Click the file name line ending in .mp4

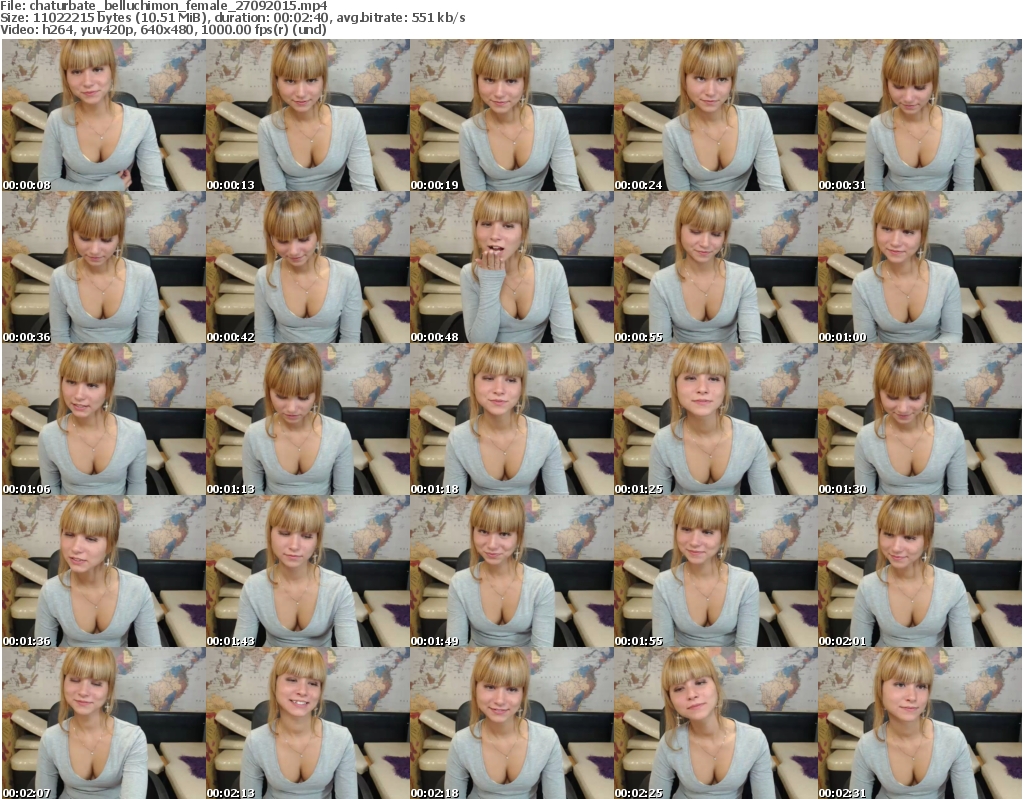164,5
